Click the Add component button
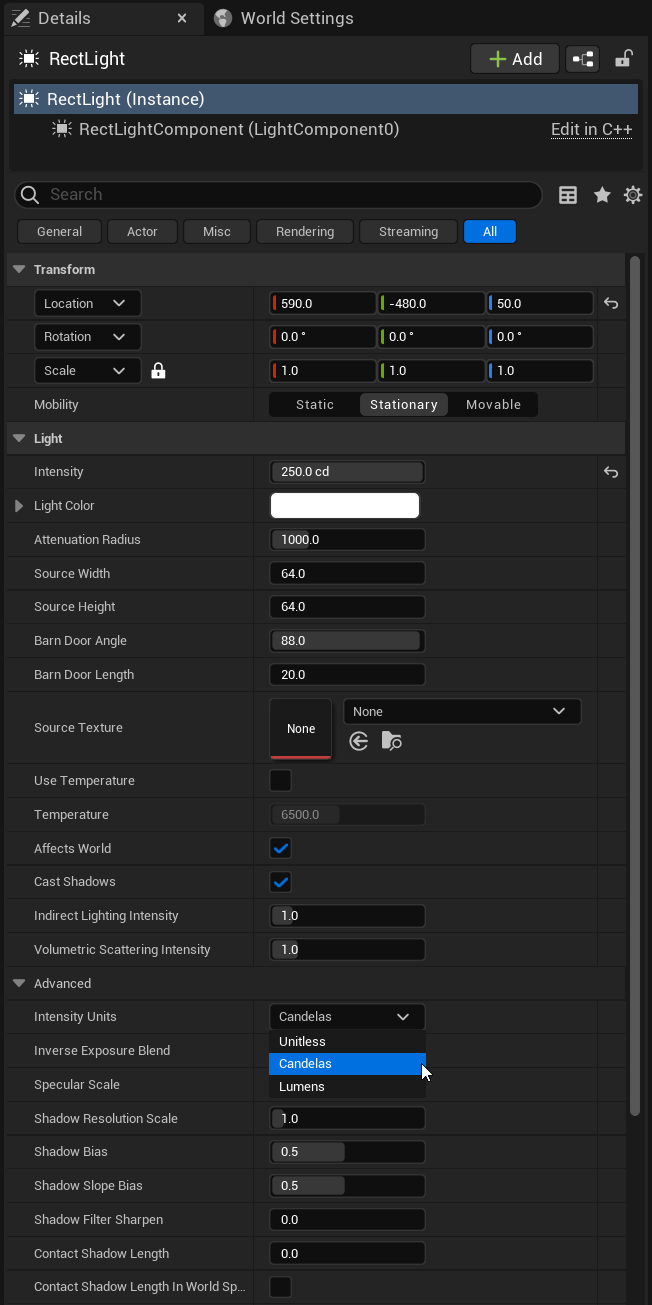Image resolution: width=652 pixels, height=1305 pixels. pos(514,59)
